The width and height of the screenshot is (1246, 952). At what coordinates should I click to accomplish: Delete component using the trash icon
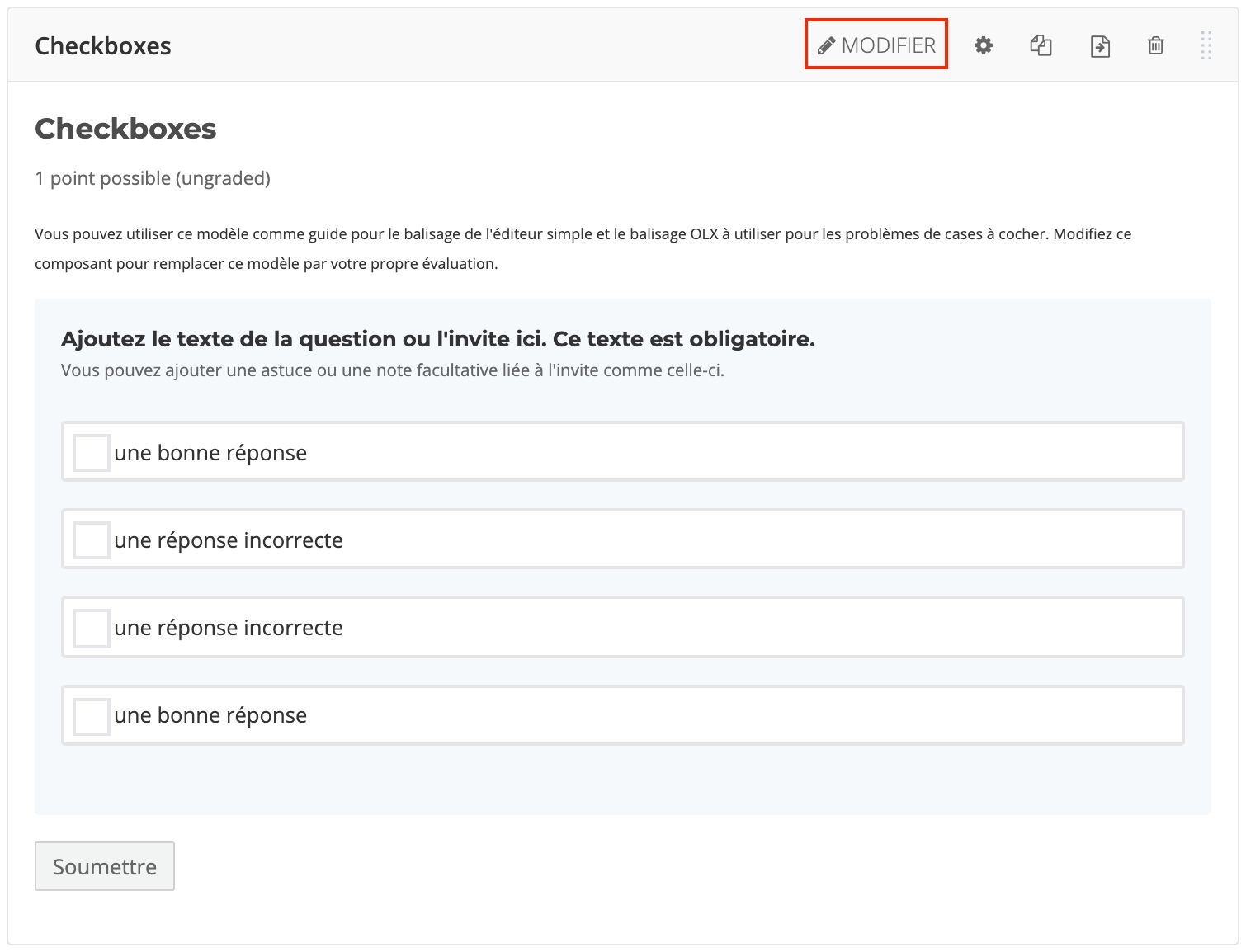pyautogui.click(x=1155, y=46)
